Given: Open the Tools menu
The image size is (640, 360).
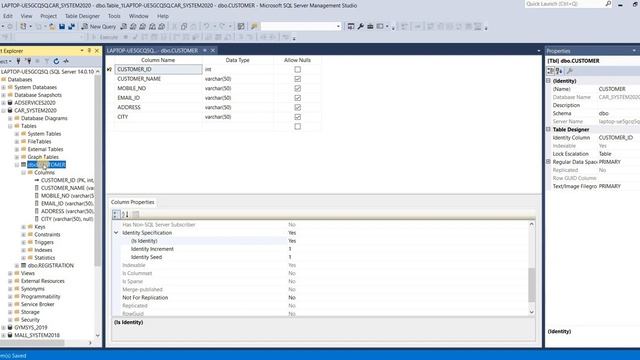Looking at the screenshot, I should pos(114,16).
